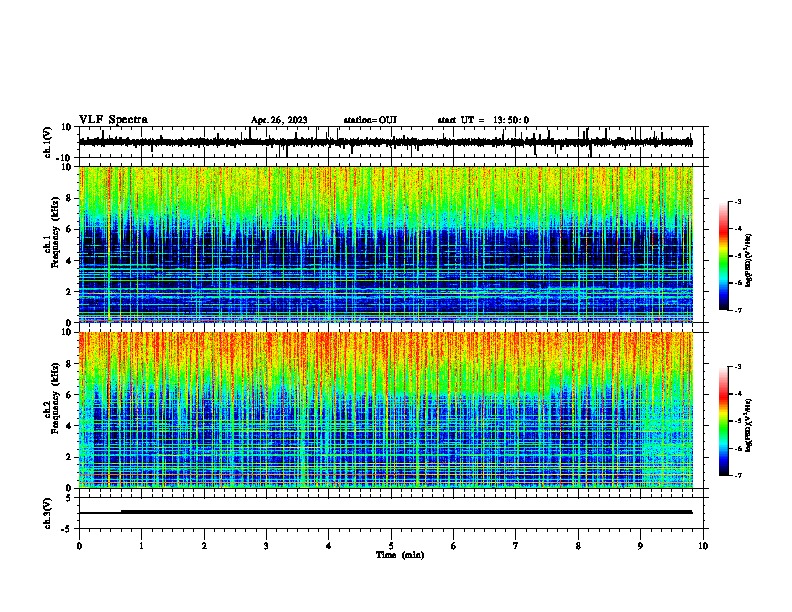The image size is (792, 612).
Task: Click the "6" tick on ch.2 frequency axis
Action: click(x=70, y=395)
